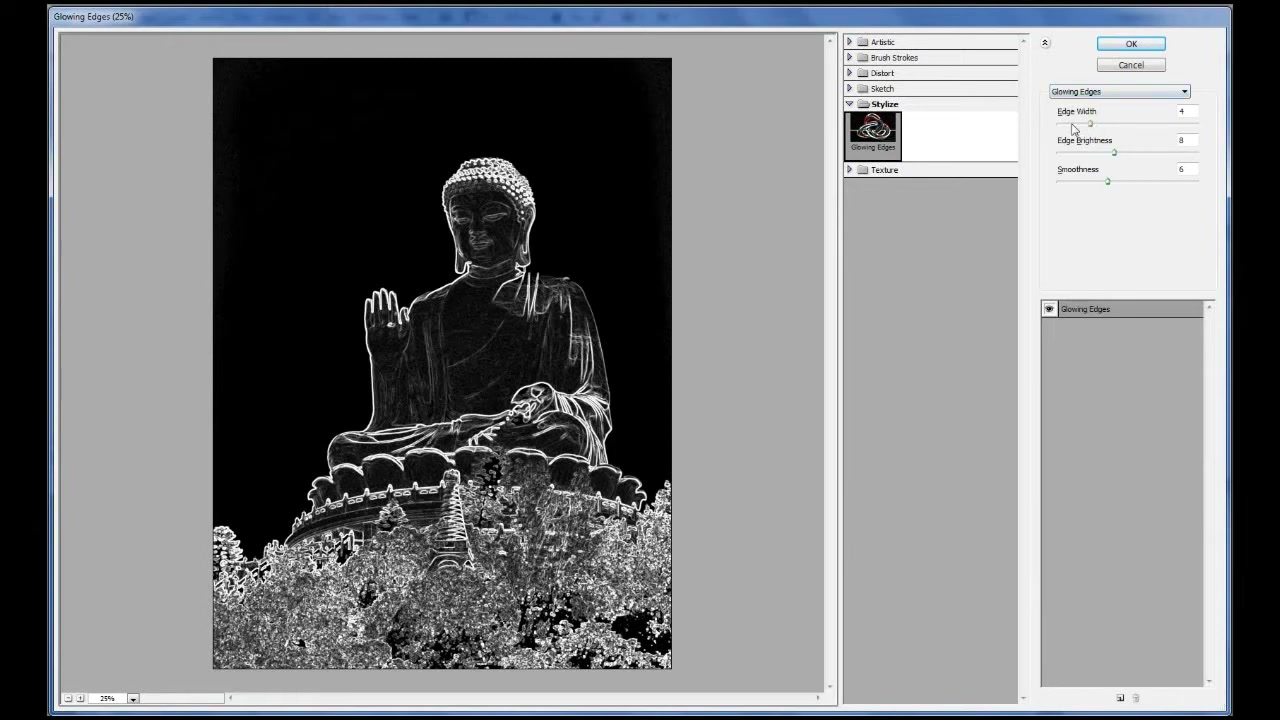Click the preview horizontal scrollbar left arrow
This screenshot has height=720, width=1280.
click(x=231, y=698)
